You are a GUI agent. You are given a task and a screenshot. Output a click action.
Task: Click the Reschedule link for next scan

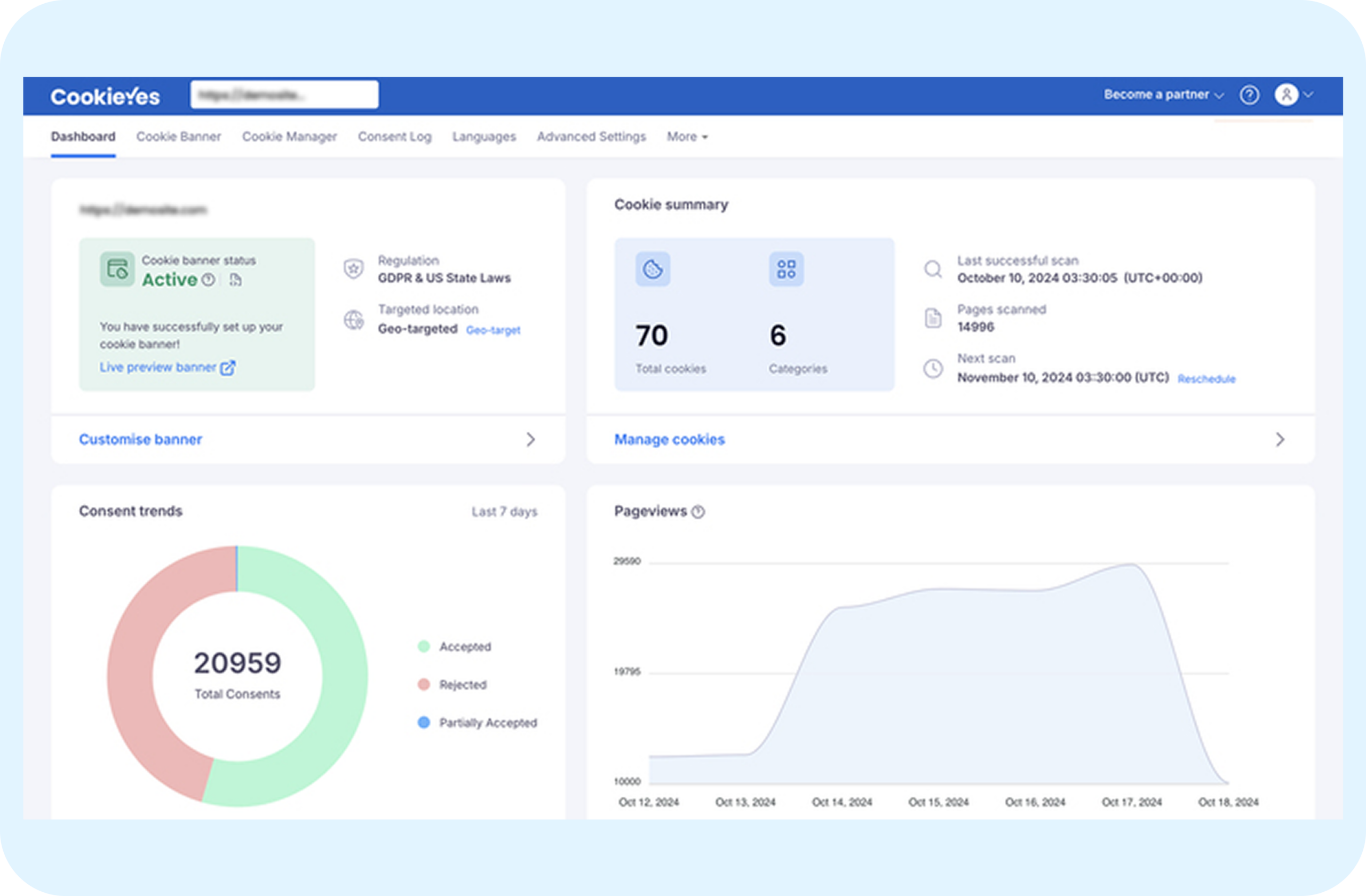[x=1206, y=378]
